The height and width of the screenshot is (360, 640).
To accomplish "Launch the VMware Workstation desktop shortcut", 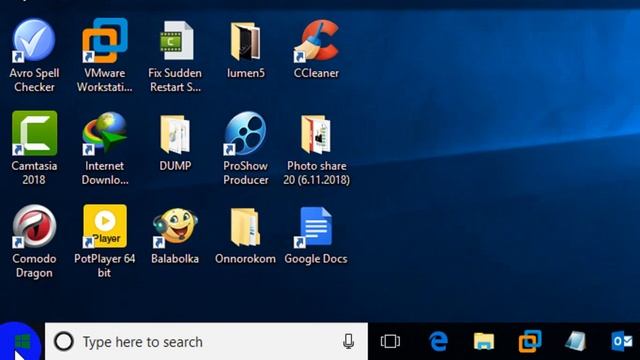I will coord(105,40).
